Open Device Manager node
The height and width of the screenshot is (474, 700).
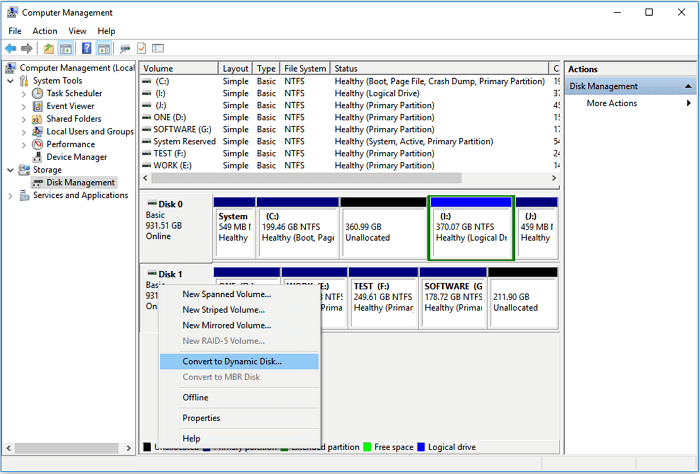pos(76,157)
